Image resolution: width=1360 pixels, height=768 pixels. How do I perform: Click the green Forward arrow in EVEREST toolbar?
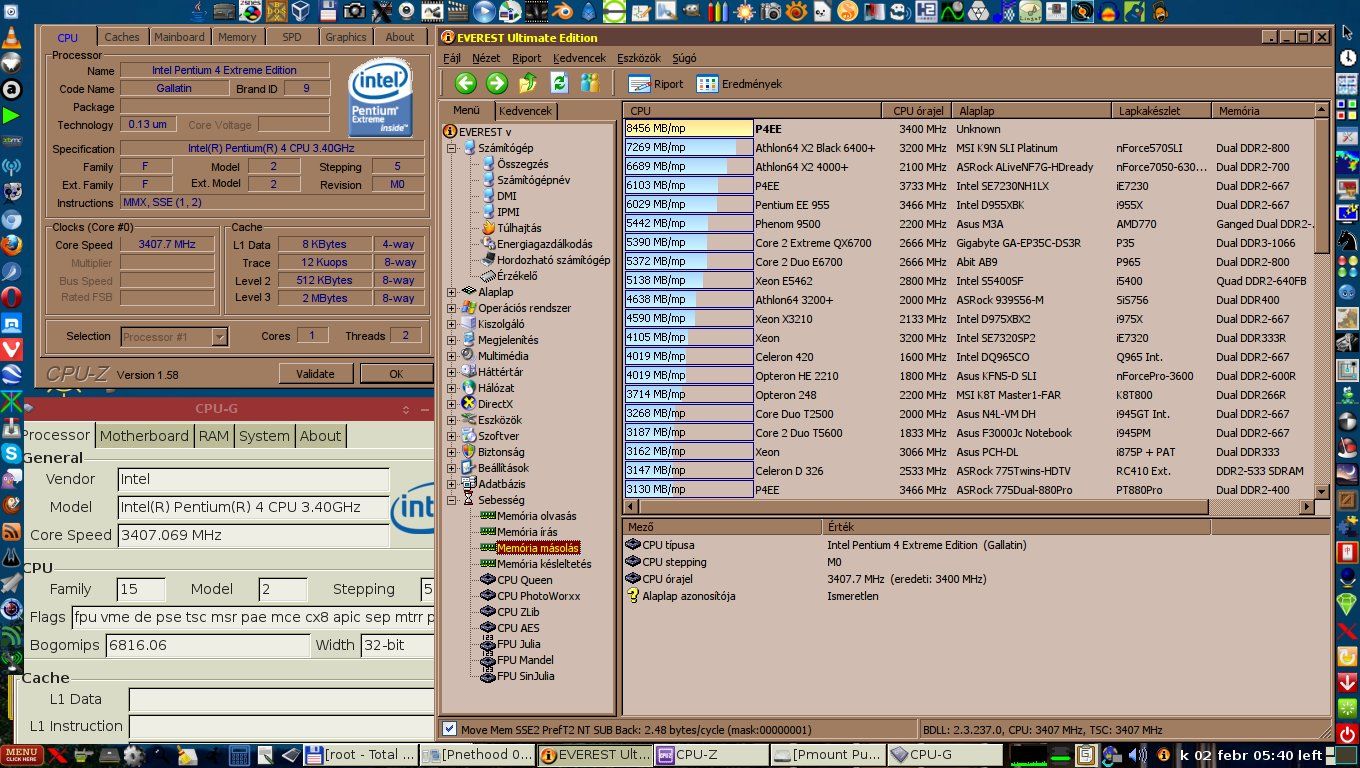click(497, 83)
